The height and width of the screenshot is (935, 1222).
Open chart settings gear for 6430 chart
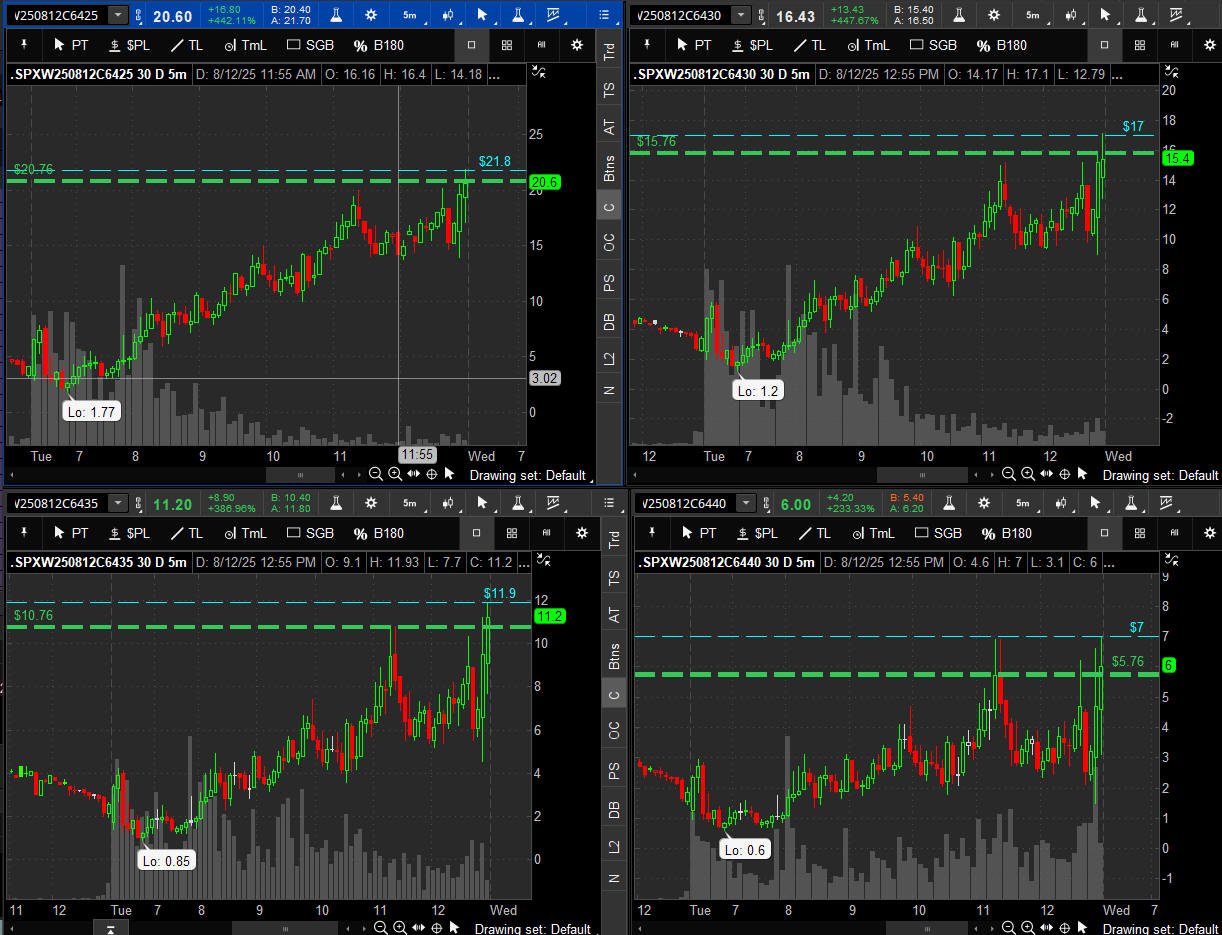[x=993, y=15]
